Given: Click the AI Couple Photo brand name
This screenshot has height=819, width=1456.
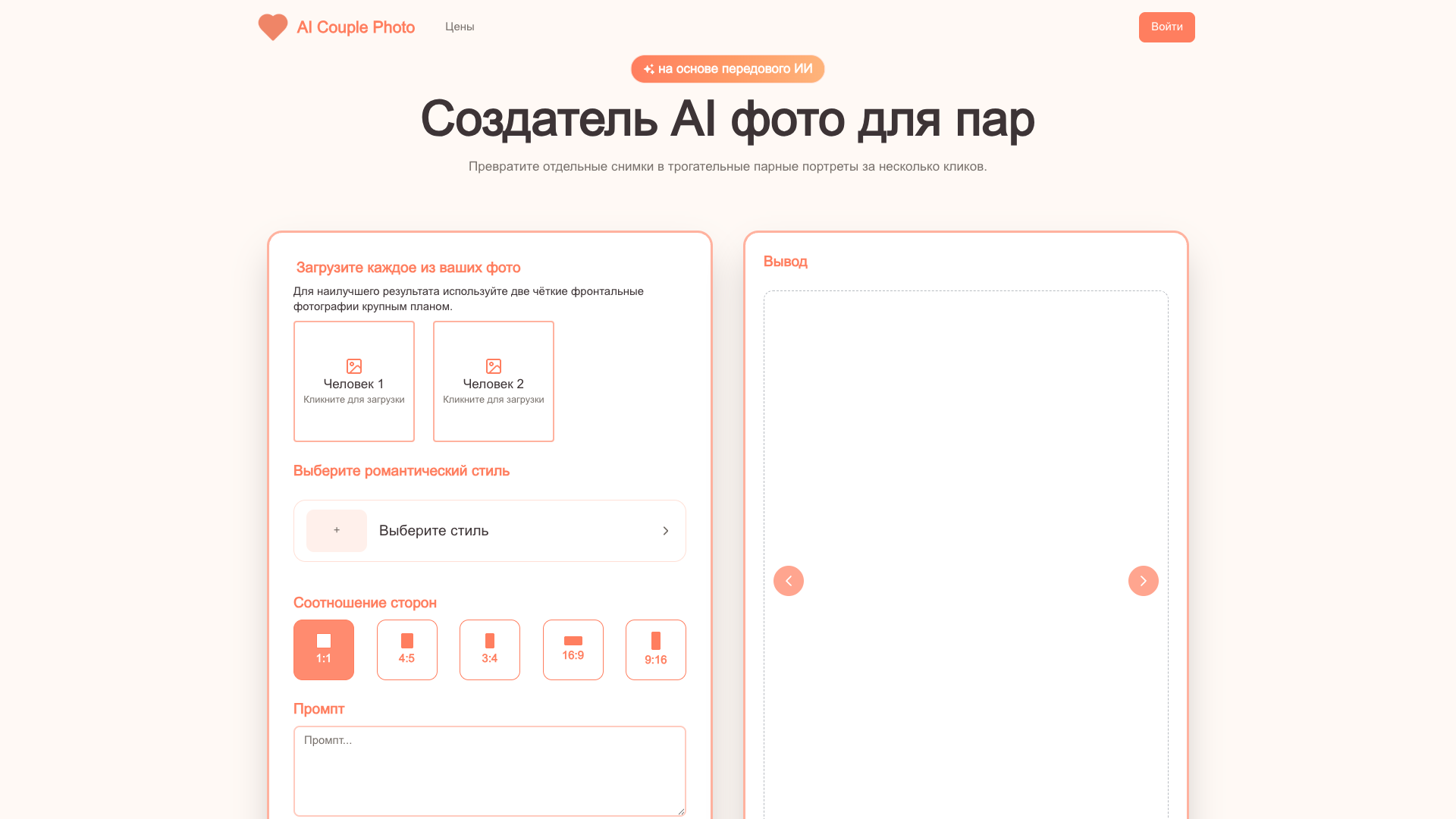Looking at the screenshot, I should 356,27.
